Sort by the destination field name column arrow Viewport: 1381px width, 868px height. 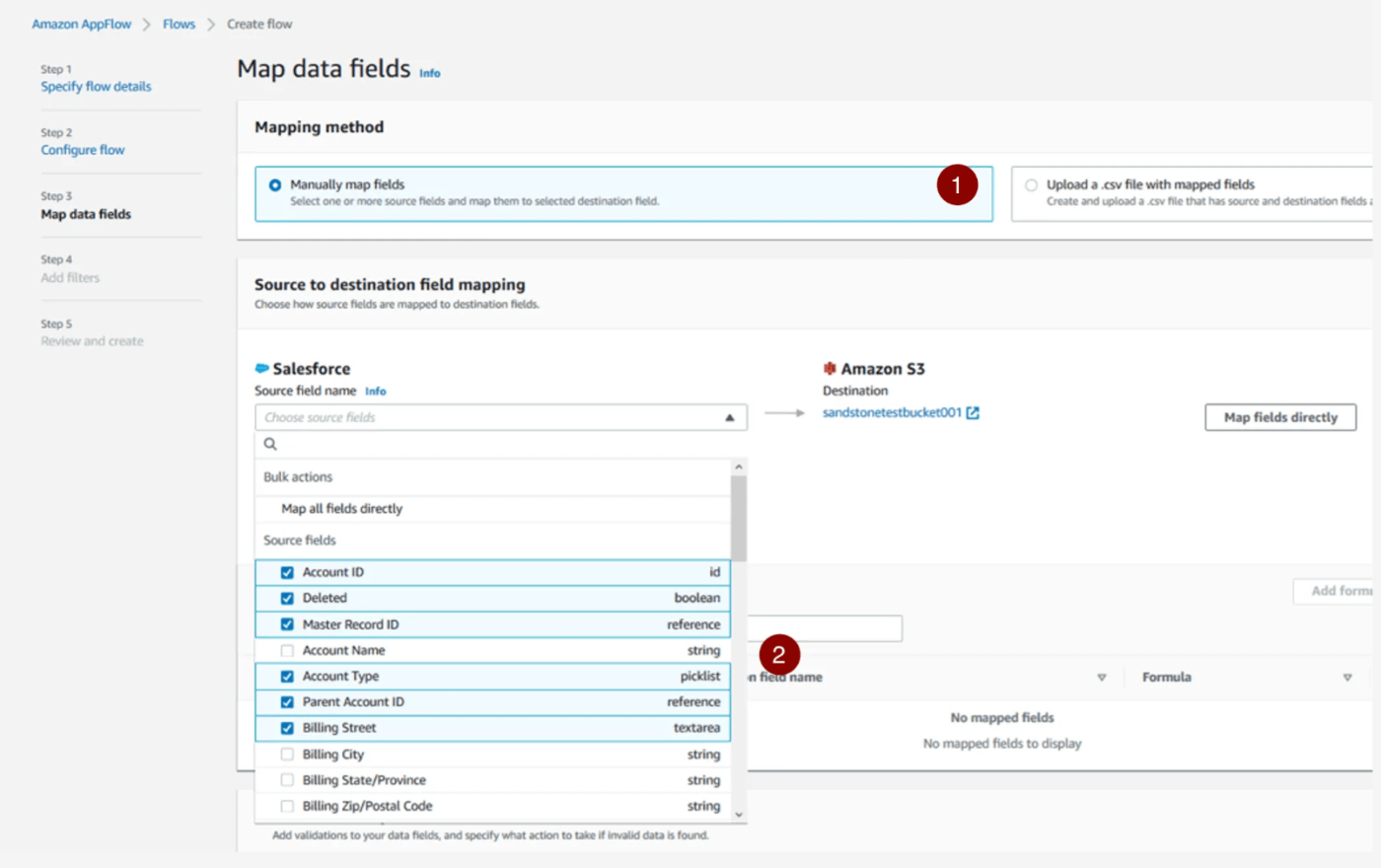click(1102, 678)
